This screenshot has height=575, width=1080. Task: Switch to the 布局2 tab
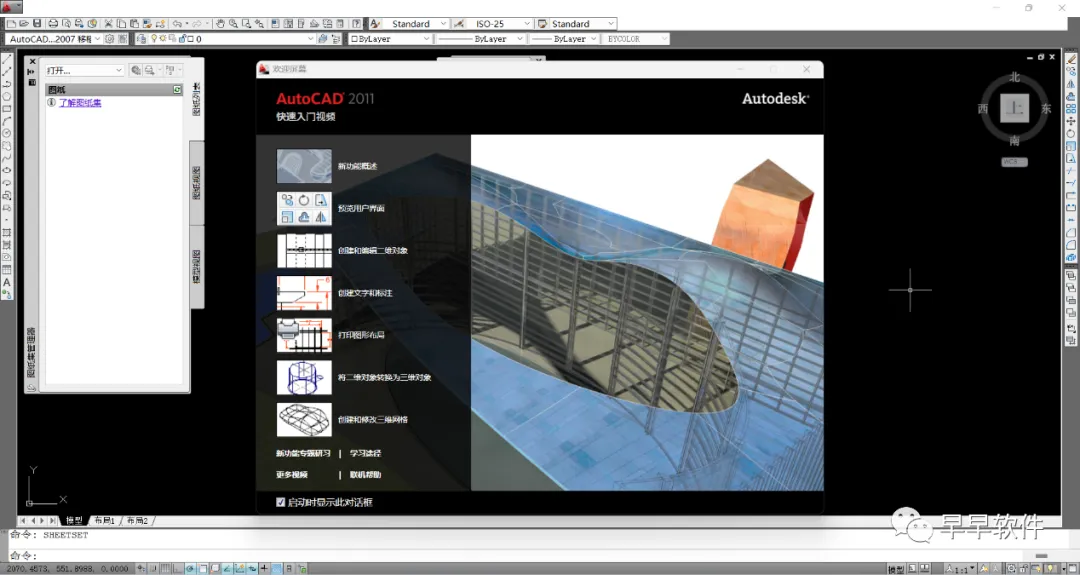[x=137, y=521]
